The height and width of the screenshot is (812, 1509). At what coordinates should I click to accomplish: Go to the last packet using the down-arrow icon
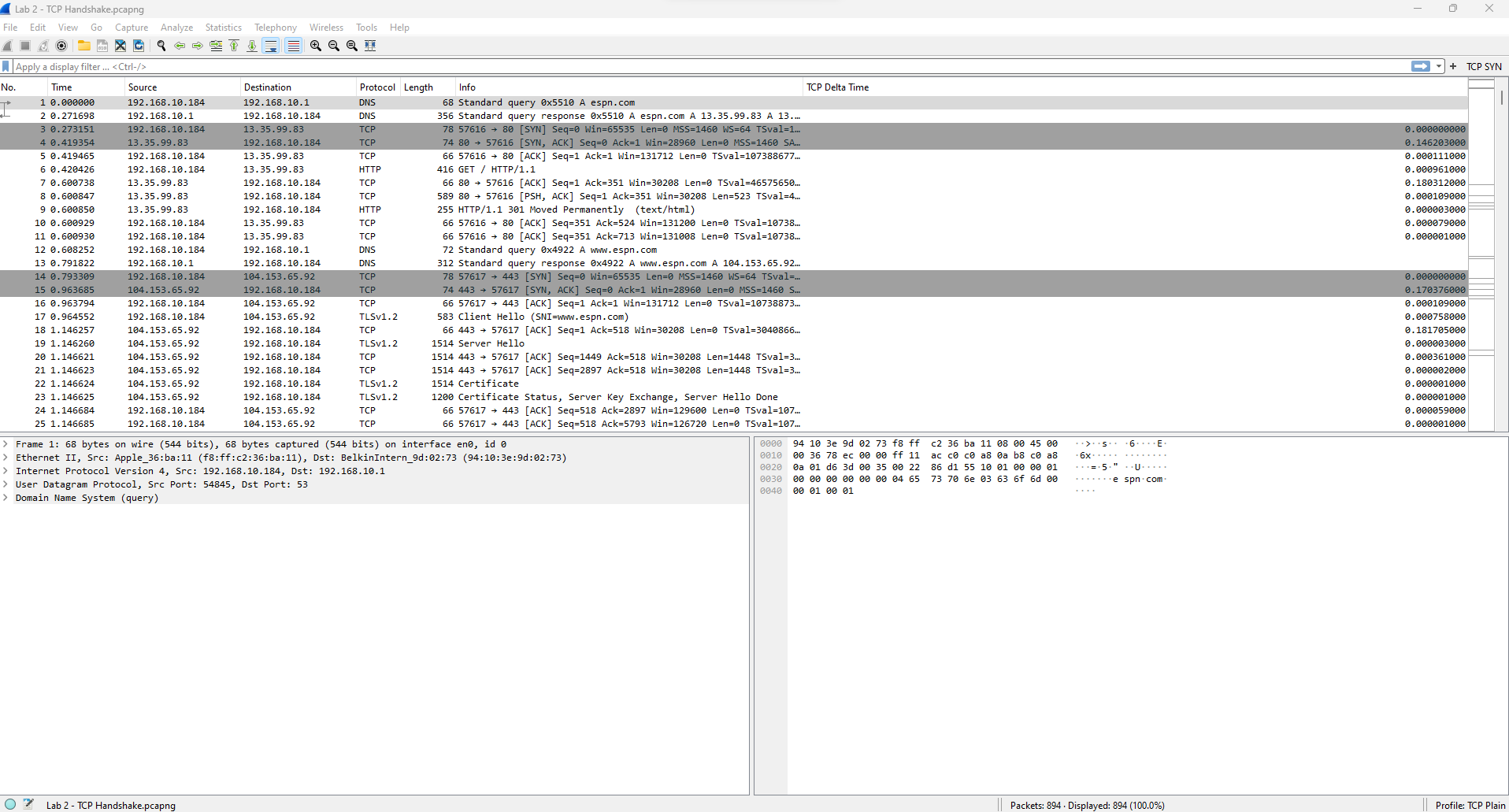pos(251,46)
